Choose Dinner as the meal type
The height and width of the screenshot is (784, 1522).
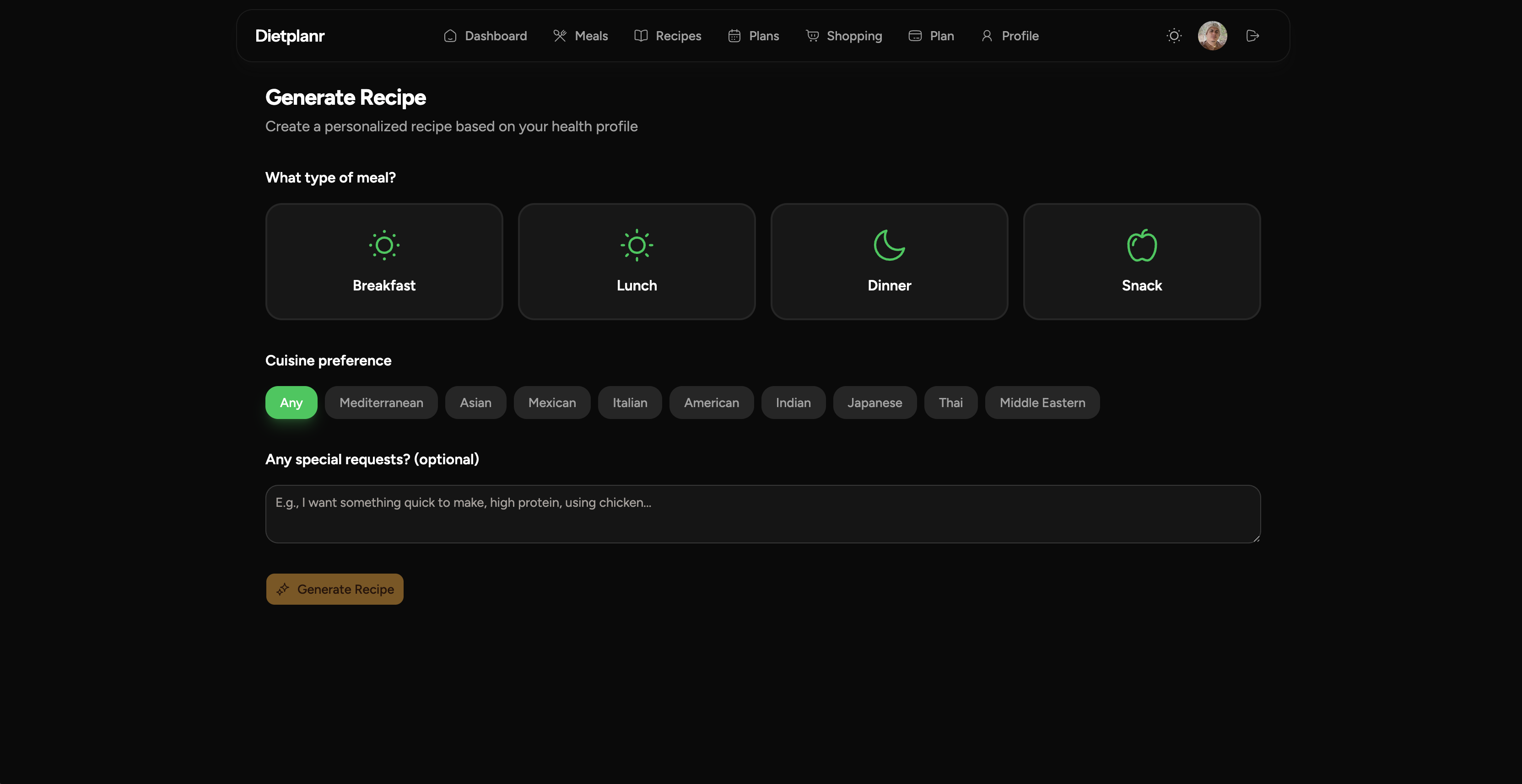[889, 261]
